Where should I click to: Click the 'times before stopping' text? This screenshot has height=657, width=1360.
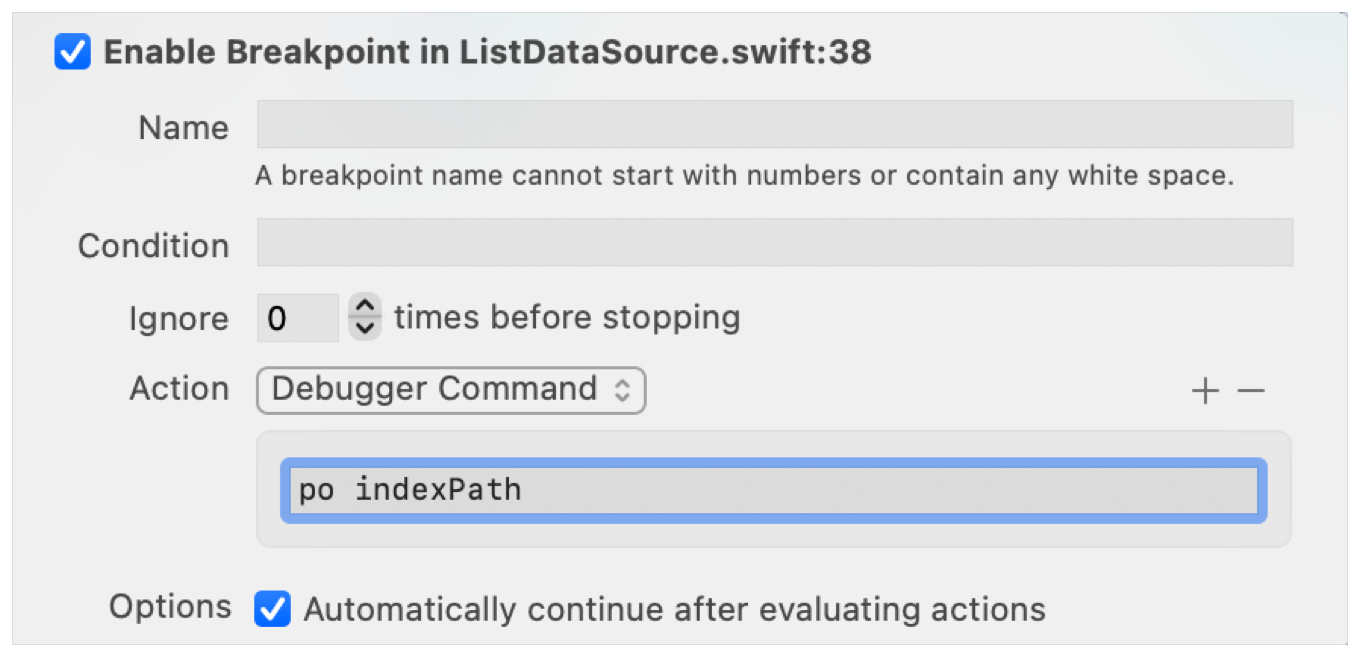pos(567,318)
